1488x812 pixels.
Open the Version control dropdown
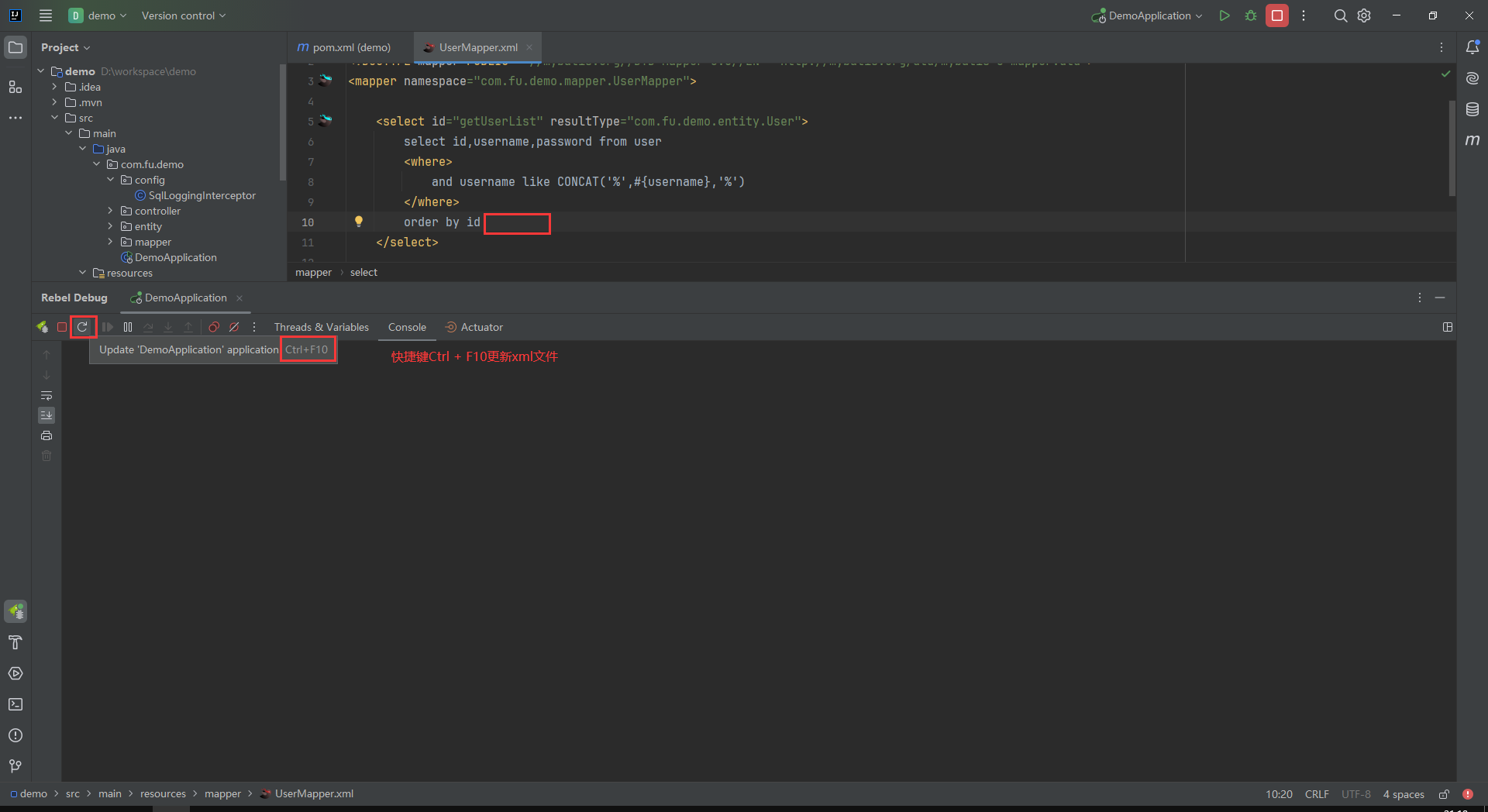coord(183,15)
